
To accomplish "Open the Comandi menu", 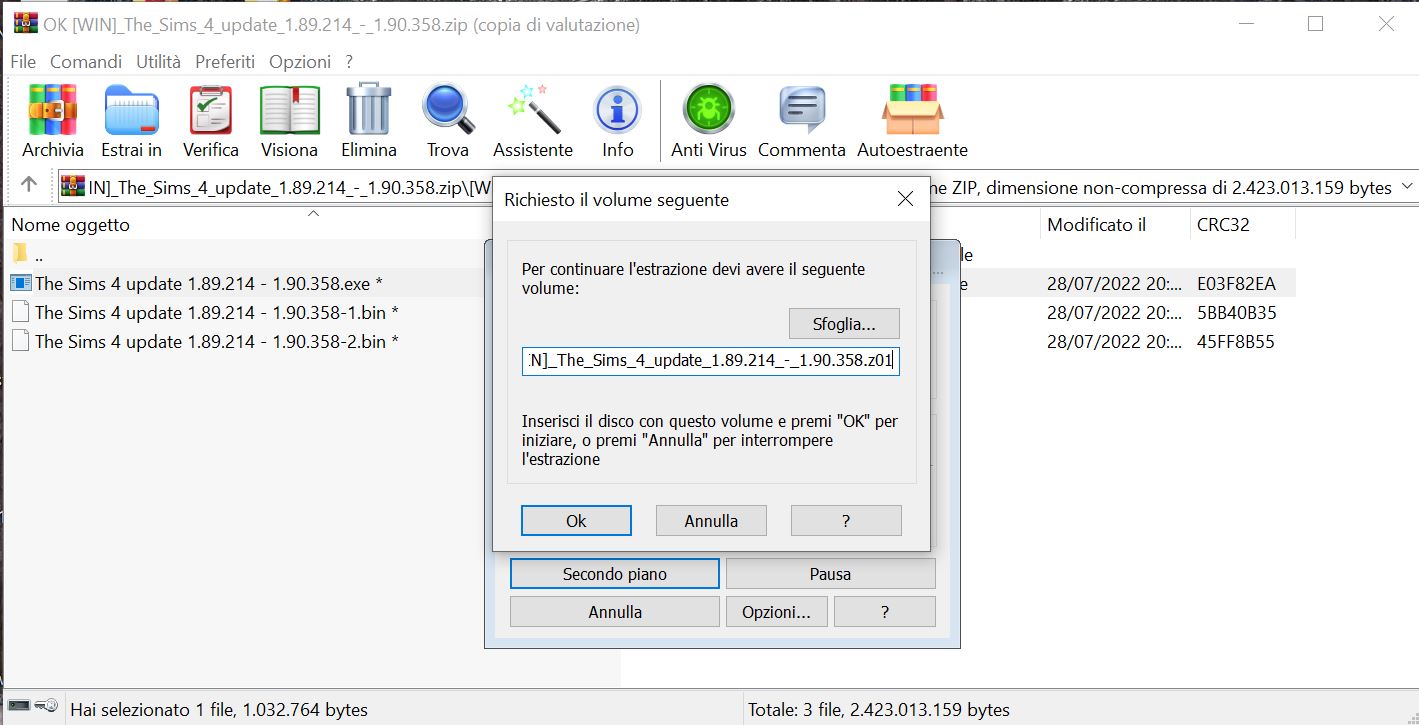I will click(86, 61).
